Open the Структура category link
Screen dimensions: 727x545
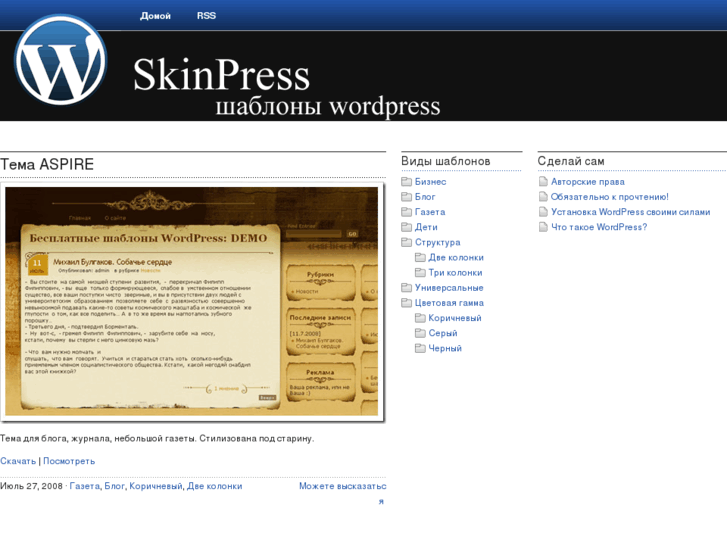click(x=437, y=242)
